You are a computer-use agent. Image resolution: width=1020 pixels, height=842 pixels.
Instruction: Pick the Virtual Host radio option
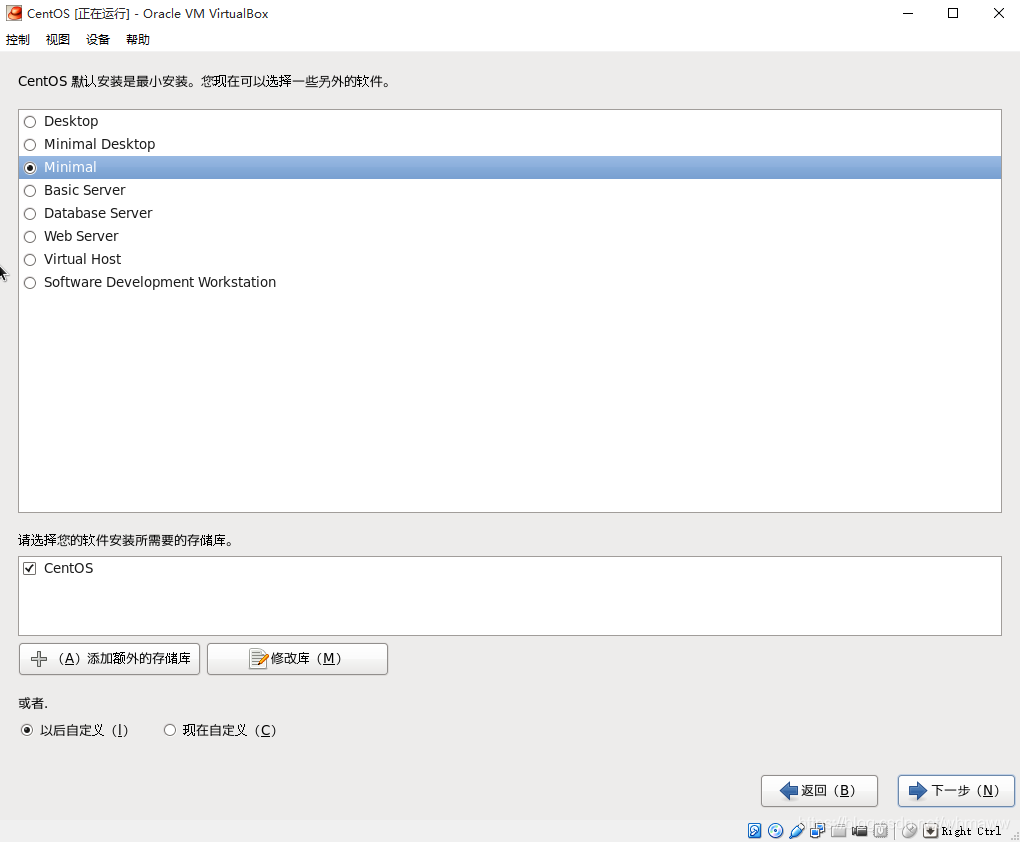coord(30,260)
